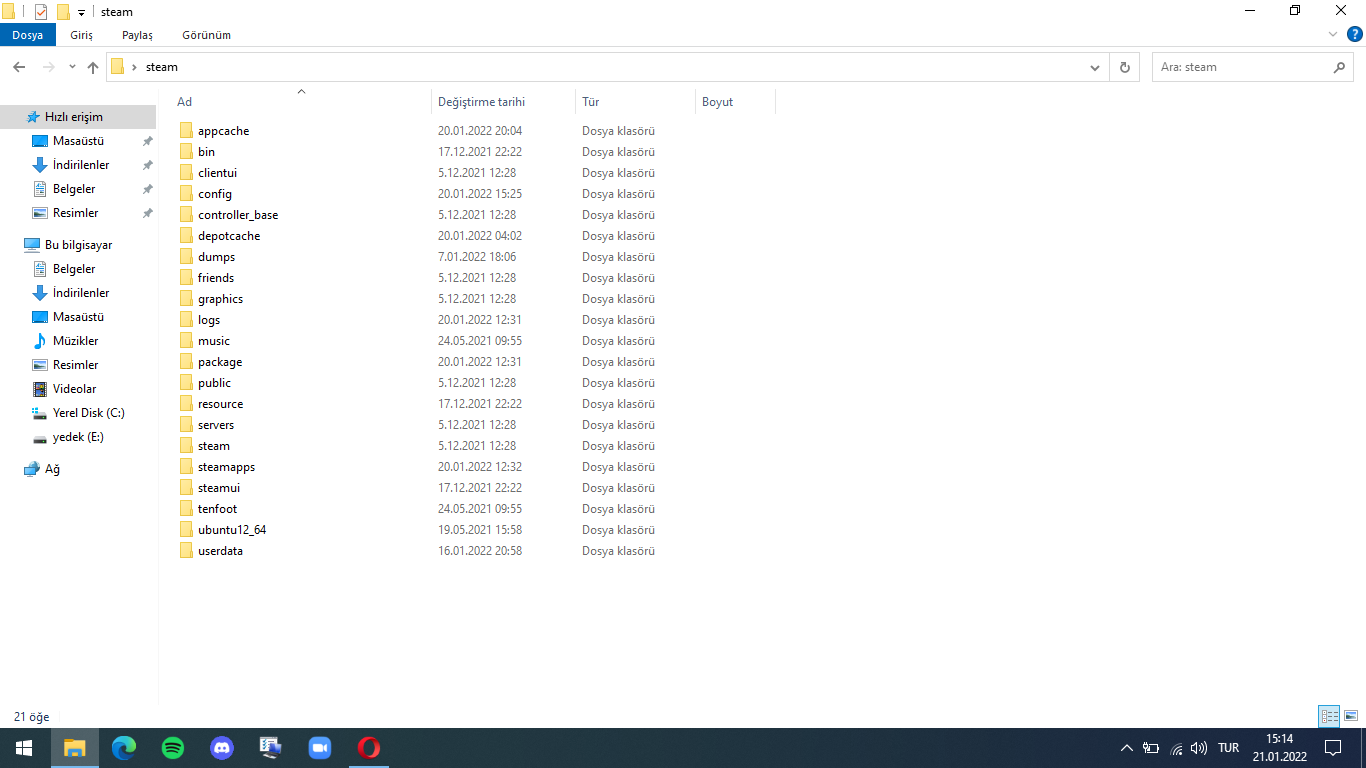Viewport: 1366px width, 768px height.
Task: Select Bu bilgisayar in navigation pane
Action: (x=78, y=245)
